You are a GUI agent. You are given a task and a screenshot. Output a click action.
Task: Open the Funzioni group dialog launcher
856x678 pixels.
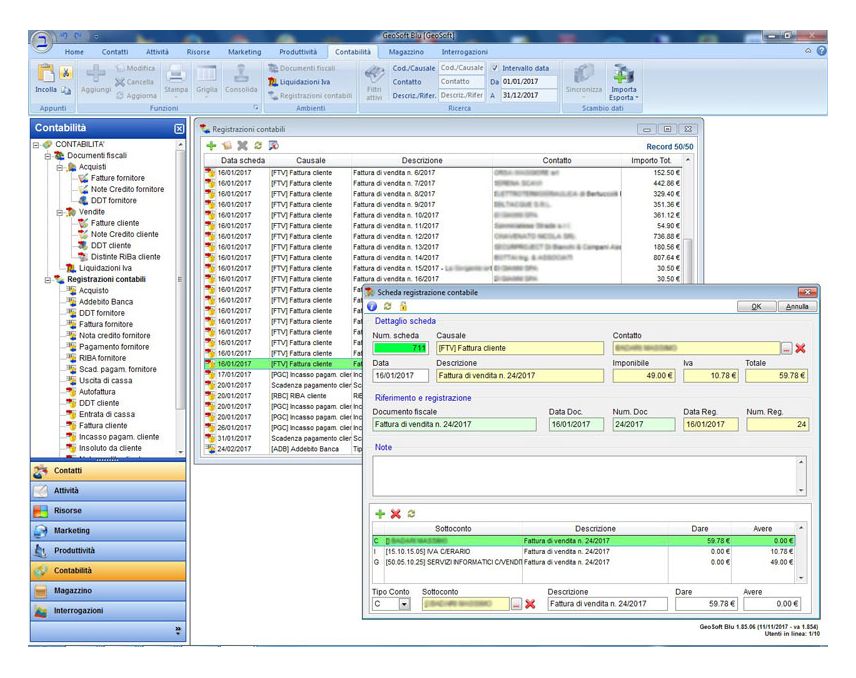(x=255, y=108)
